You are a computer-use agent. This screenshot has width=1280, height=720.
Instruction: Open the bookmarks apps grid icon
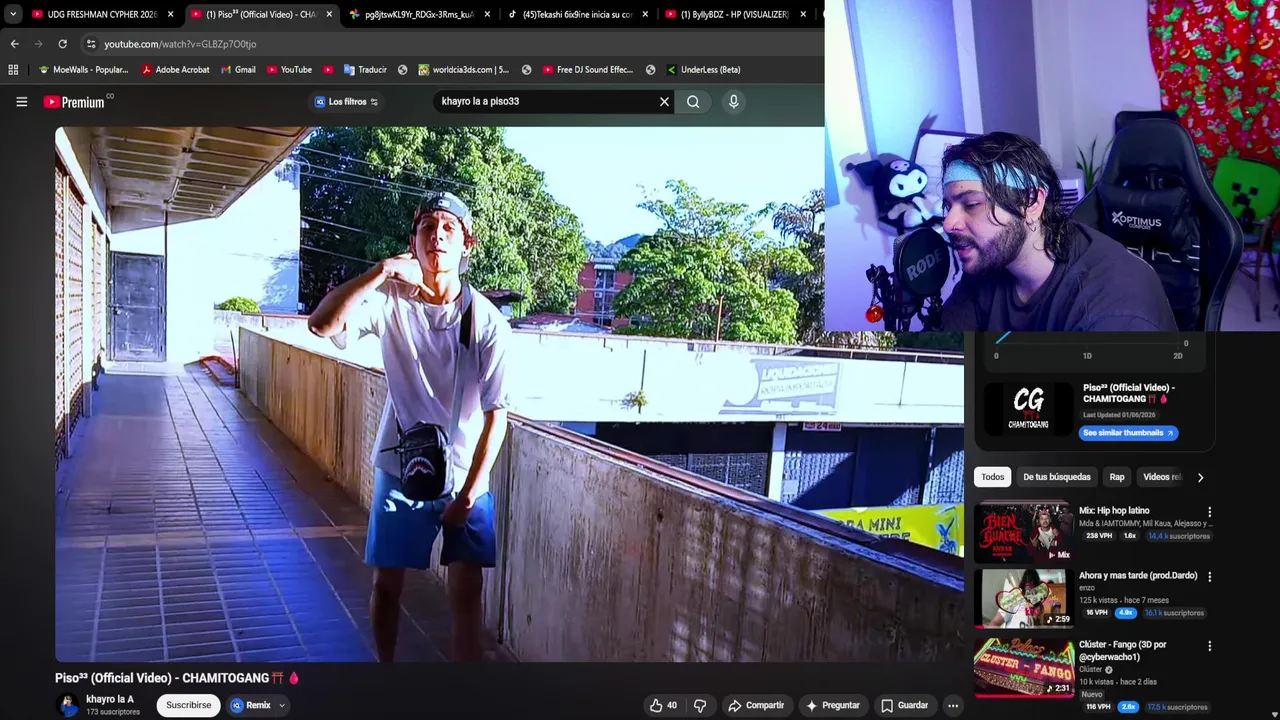click(13, 70)
